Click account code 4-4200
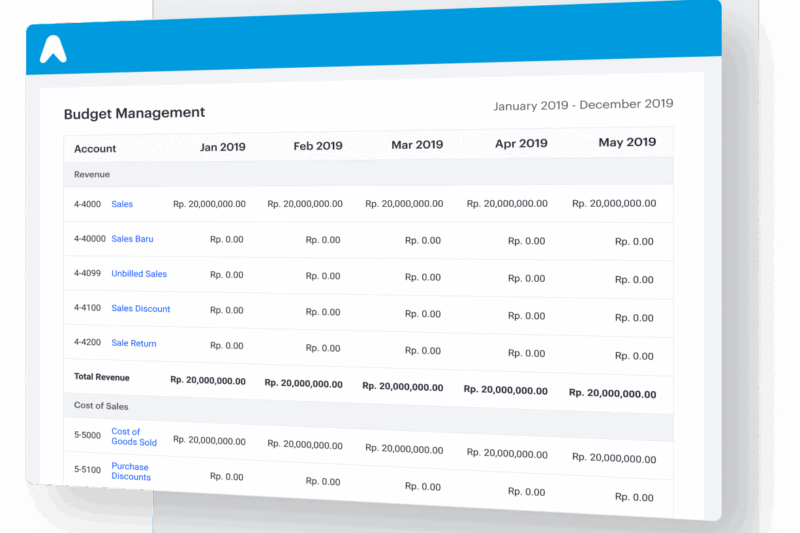This screenshot has width=800, height=533. (x=87, y=342)
